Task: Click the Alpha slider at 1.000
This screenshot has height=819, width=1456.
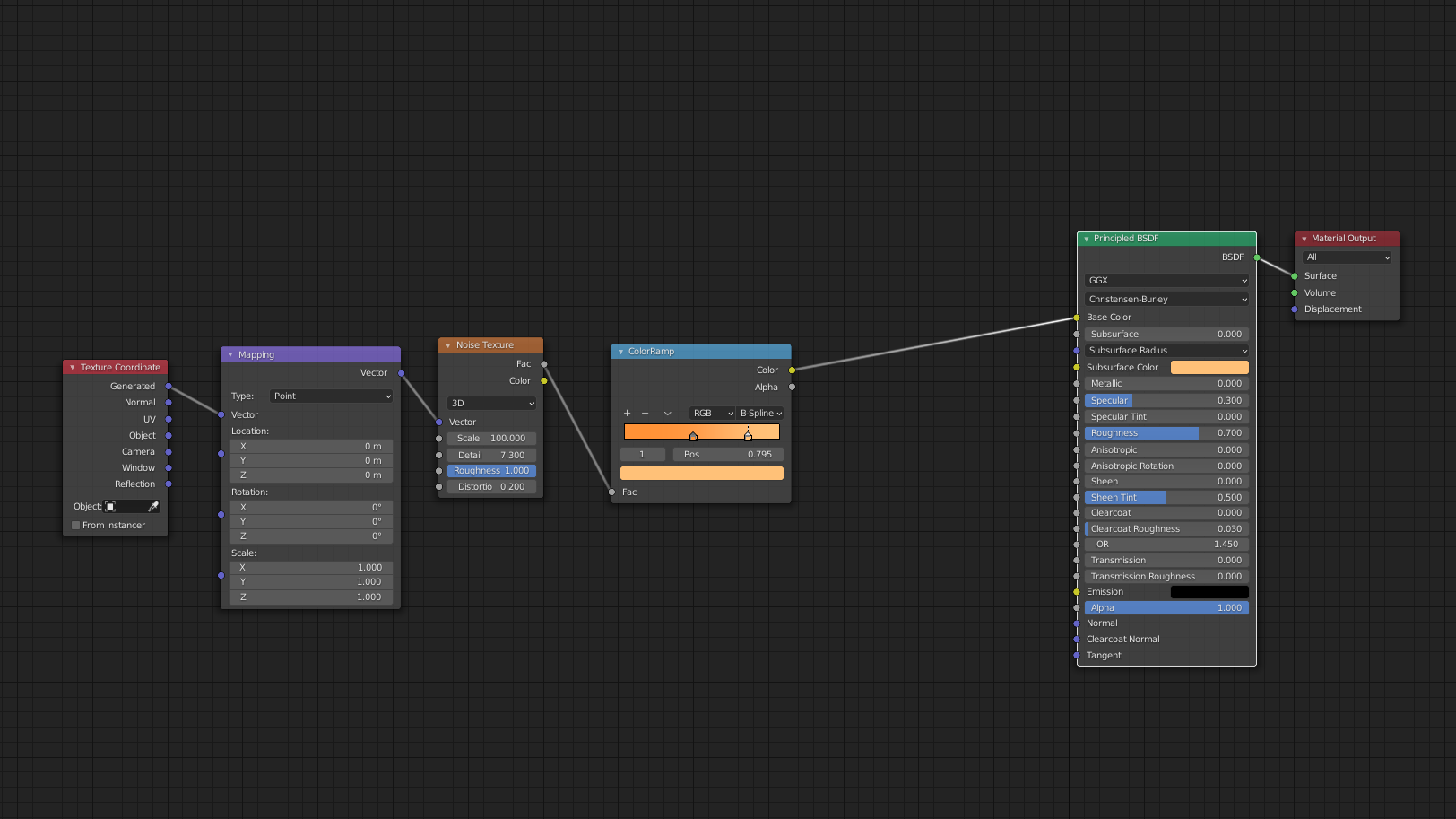Action: pos(1166,608)
